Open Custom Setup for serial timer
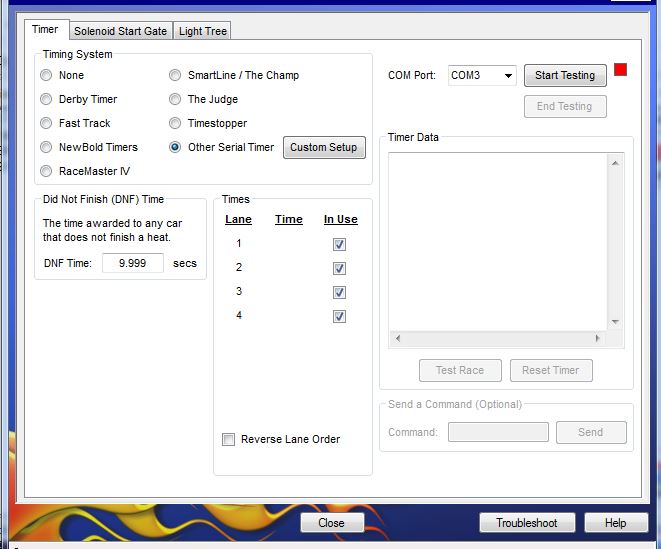661x549 pixels. click(x=323, y=147)
